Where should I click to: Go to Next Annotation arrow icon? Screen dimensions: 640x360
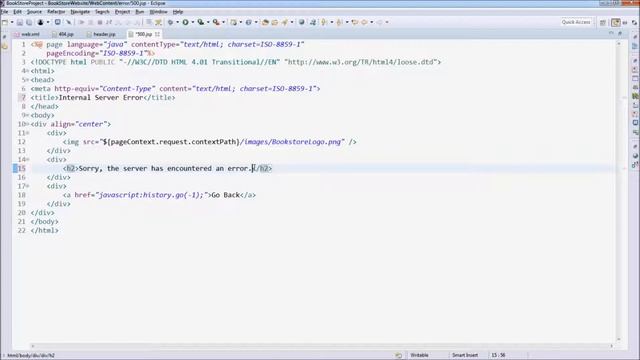(324, 22)
